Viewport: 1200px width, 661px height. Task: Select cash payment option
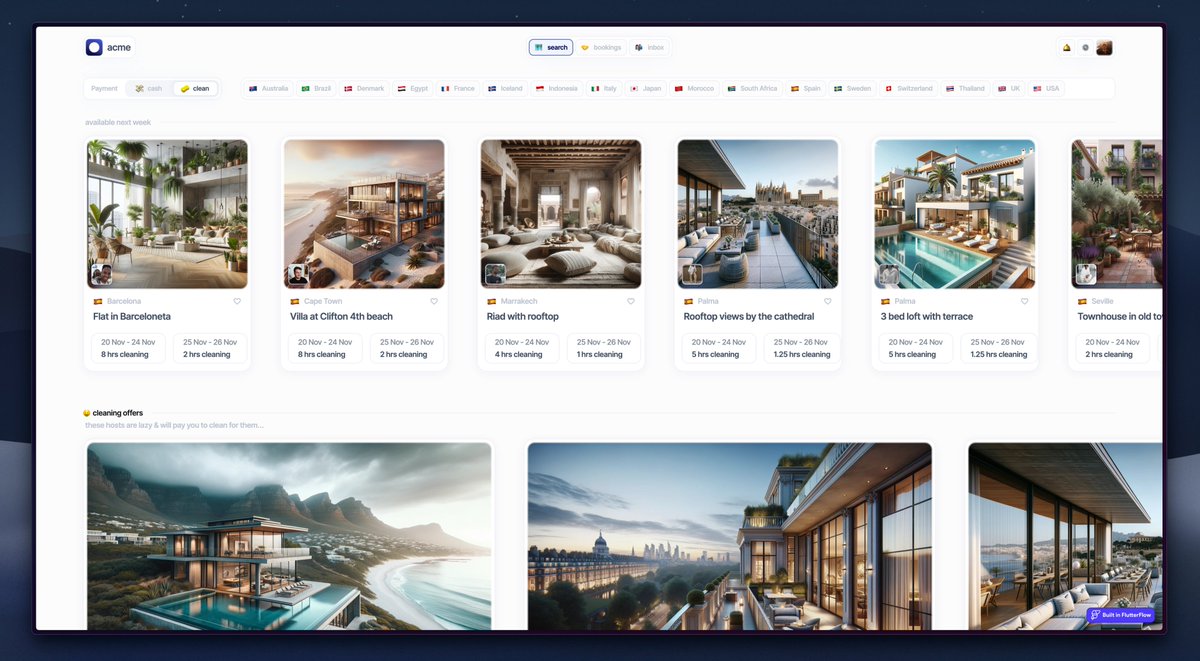pos(148,88)
